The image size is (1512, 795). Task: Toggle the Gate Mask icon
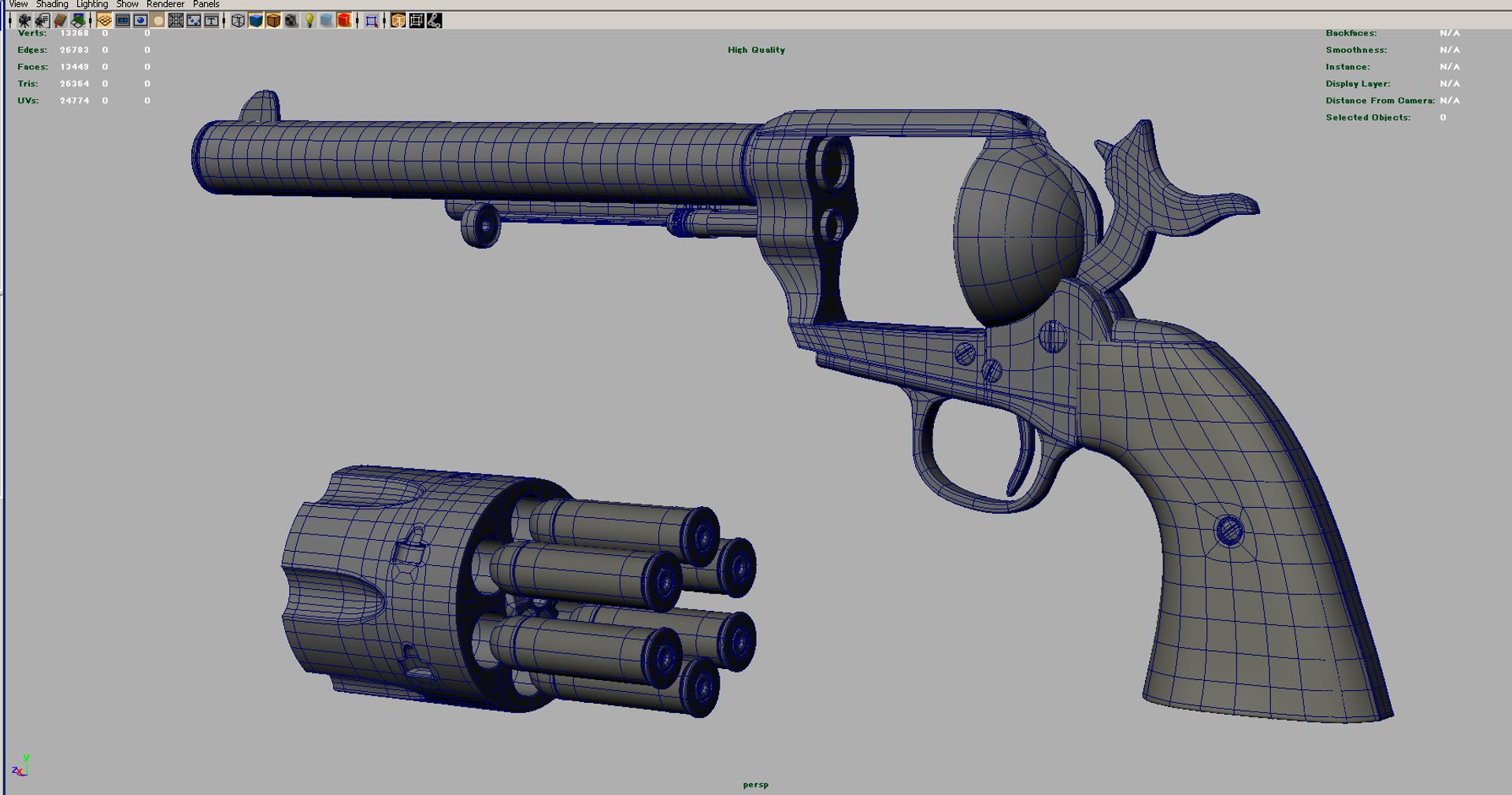158,20
